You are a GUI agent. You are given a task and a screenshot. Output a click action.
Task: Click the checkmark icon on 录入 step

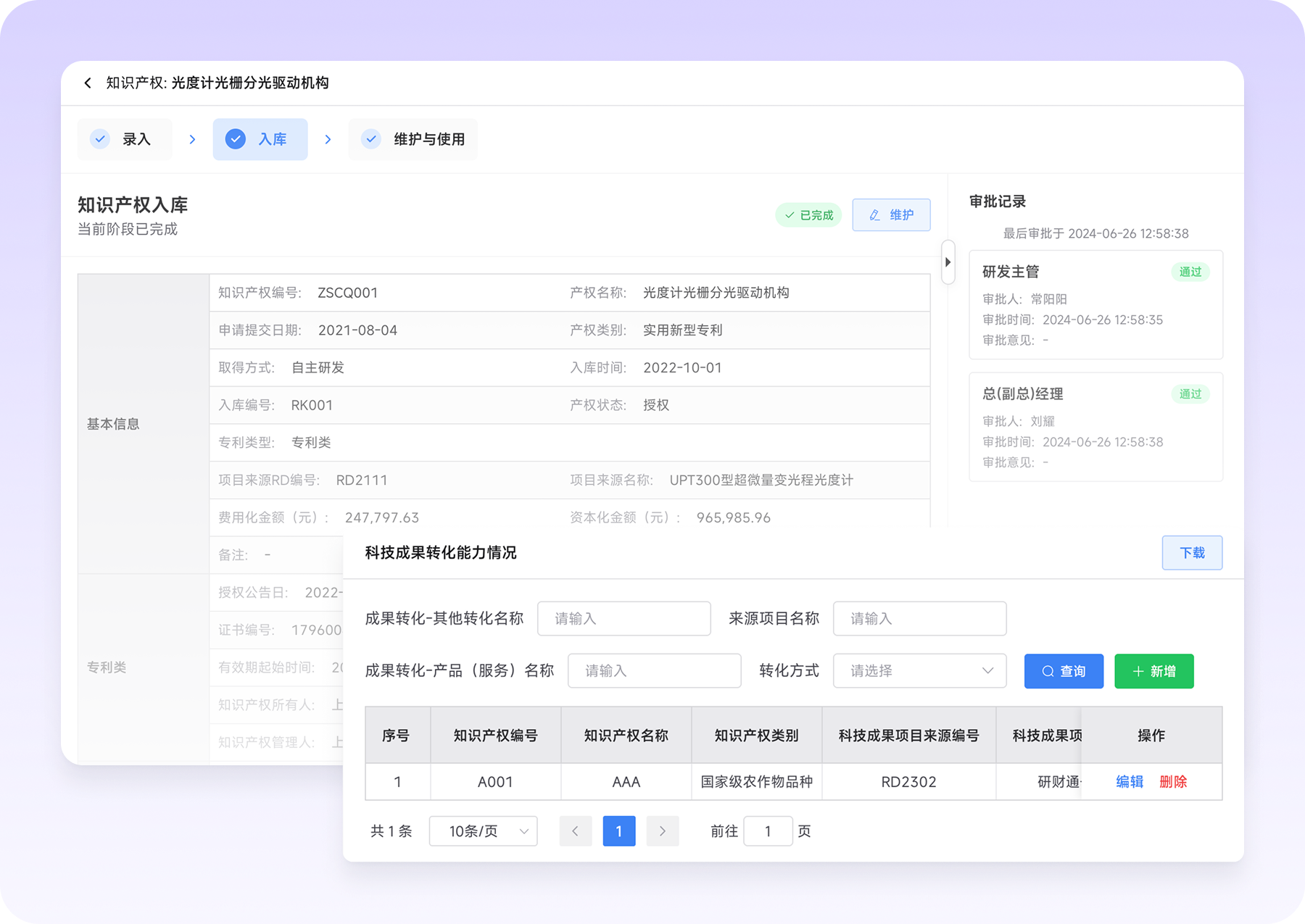100,139
